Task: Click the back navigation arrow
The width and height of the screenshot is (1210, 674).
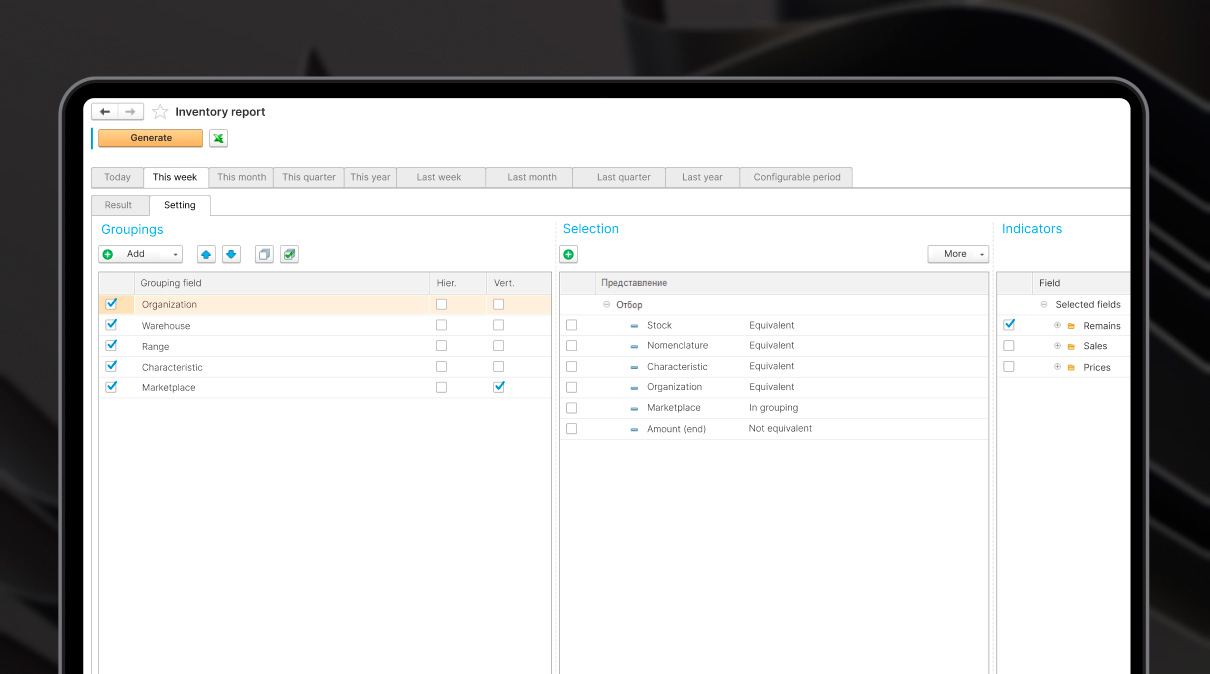Action: 105,112
